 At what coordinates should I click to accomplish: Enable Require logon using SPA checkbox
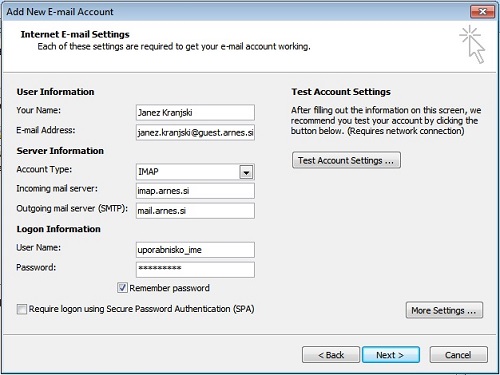click(22, 309)
